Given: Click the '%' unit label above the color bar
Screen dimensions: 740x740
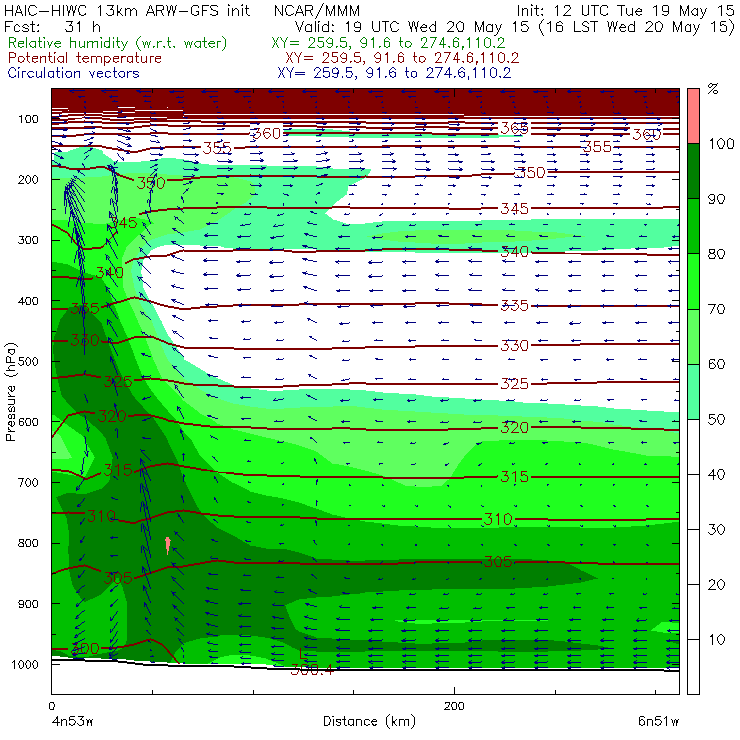Looking at the screenshot, I should coord(713,89).
